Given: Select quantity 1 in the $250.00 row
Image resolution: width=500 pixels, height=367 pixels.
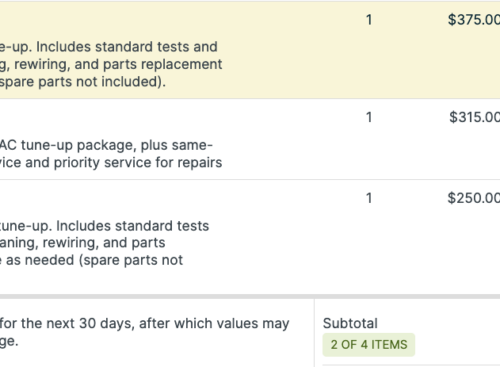Looking at the screenshot, I should tap(369, 198).
